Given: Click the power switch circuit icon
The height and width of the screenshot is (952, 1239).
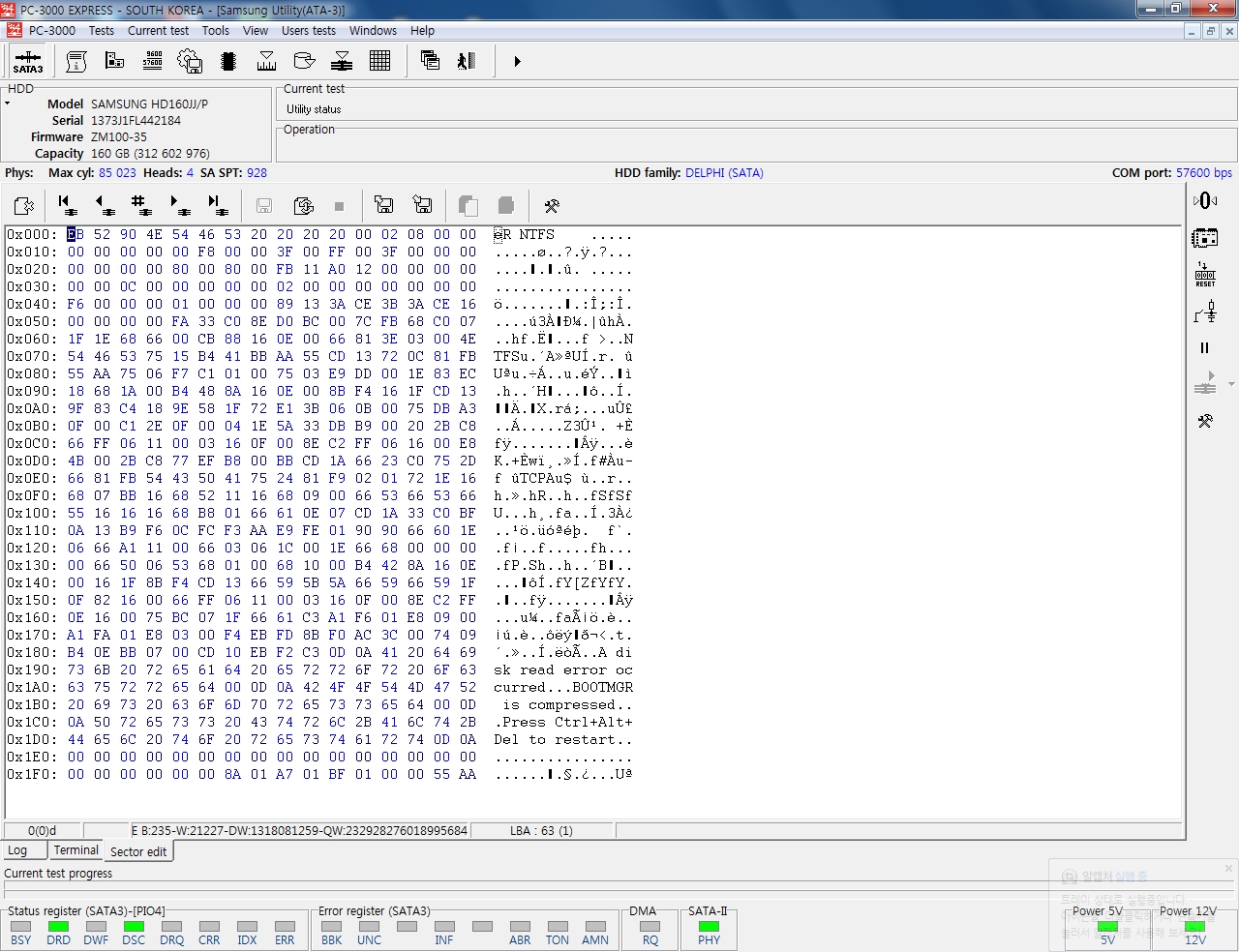Looking at the screenshot, I should (x=1205, y=312).
